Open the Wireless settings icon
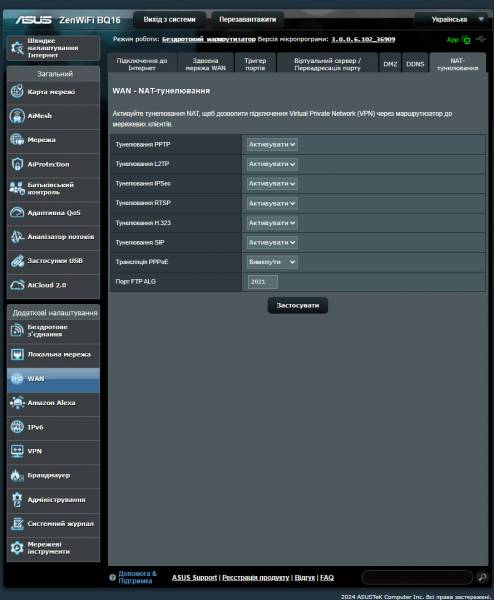Viewport: 494px width, 600px height. pyautogui.click(x=17, y=330)
